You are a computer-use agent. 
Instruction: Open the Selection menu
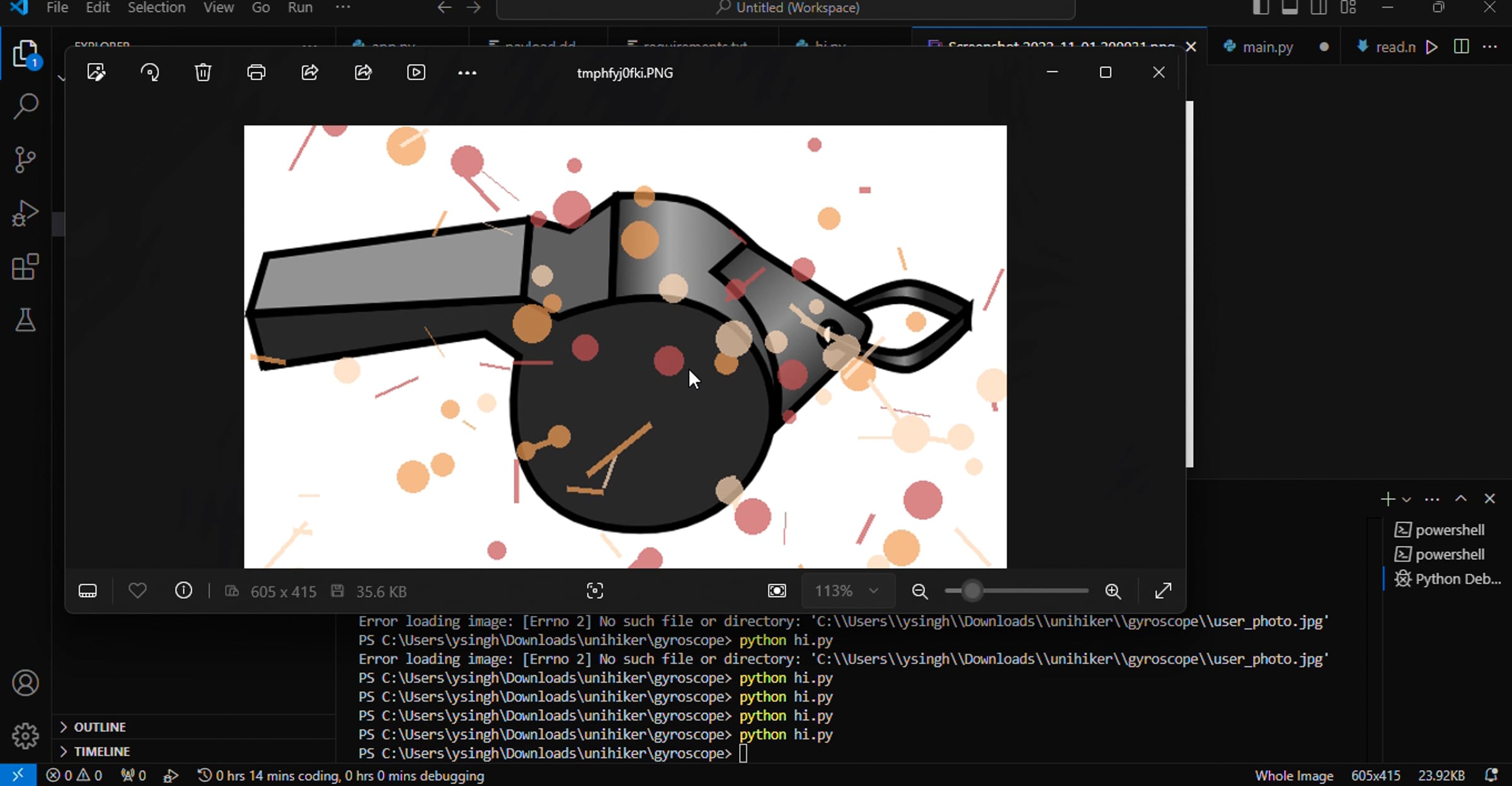point(157,8)
